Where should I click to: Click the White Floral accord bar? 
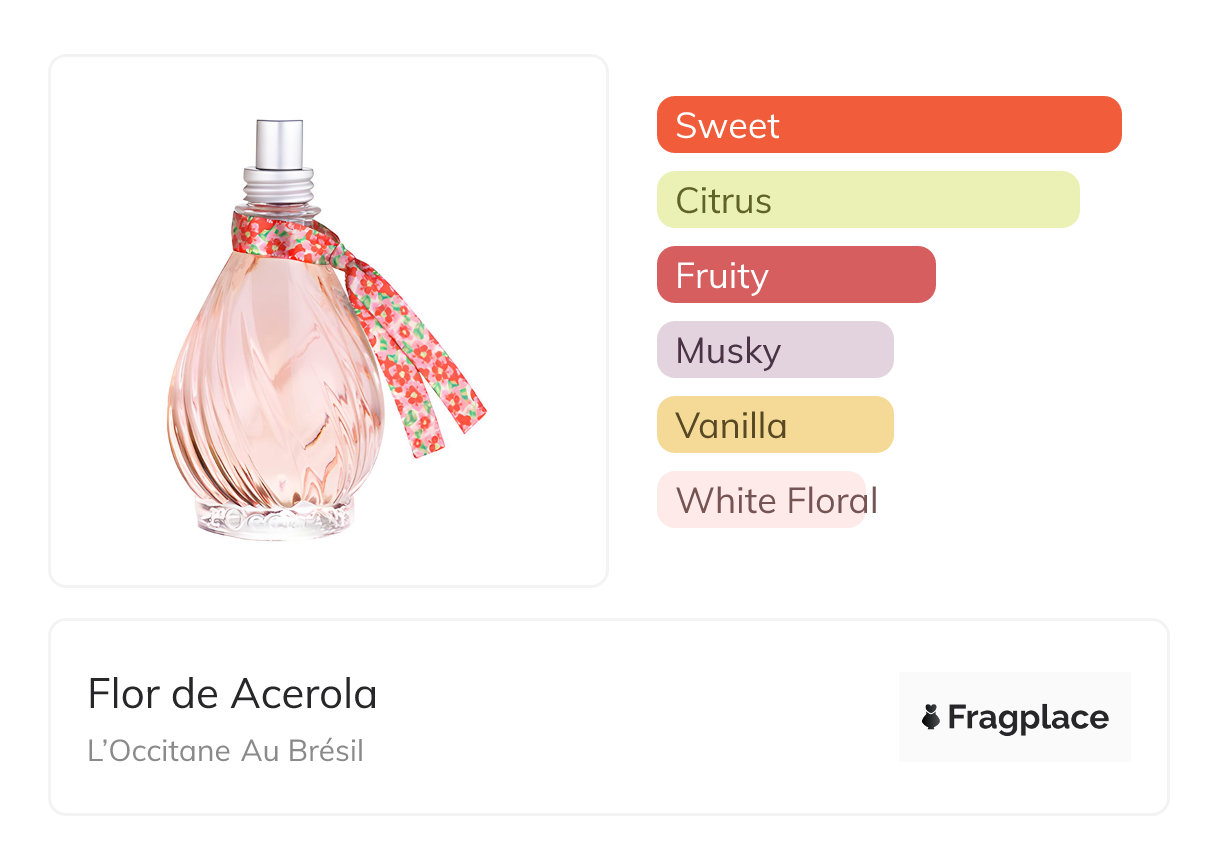point(761,500)
